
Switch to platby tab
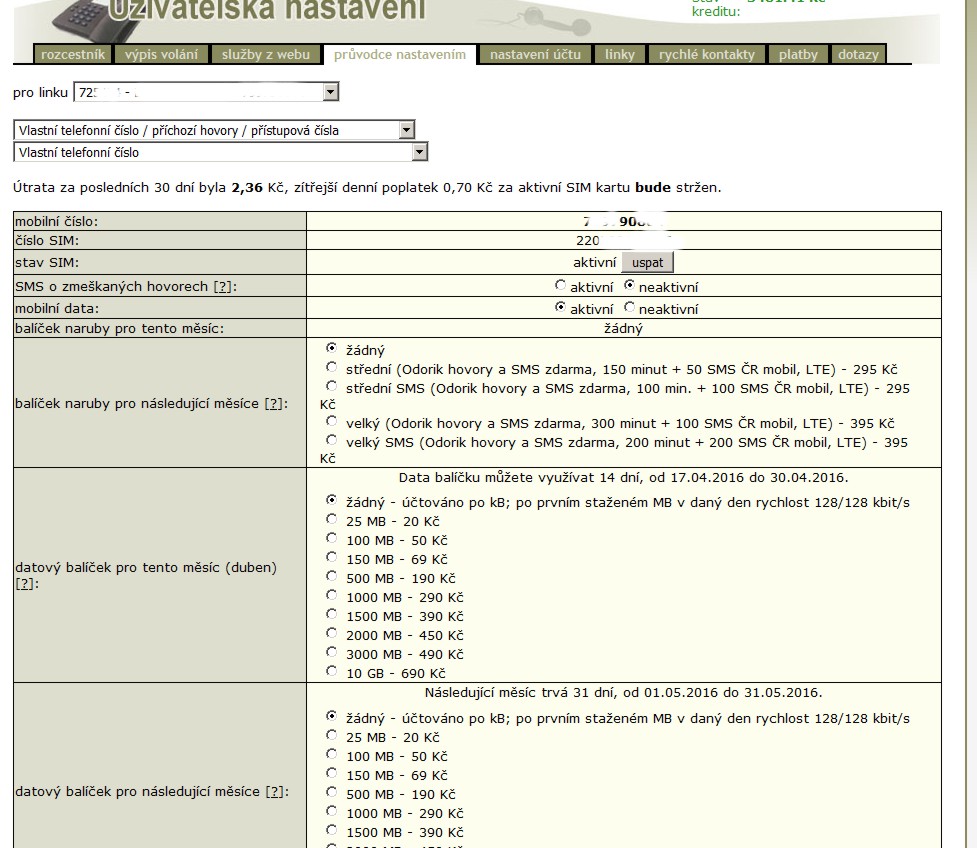tap(798, 54)
